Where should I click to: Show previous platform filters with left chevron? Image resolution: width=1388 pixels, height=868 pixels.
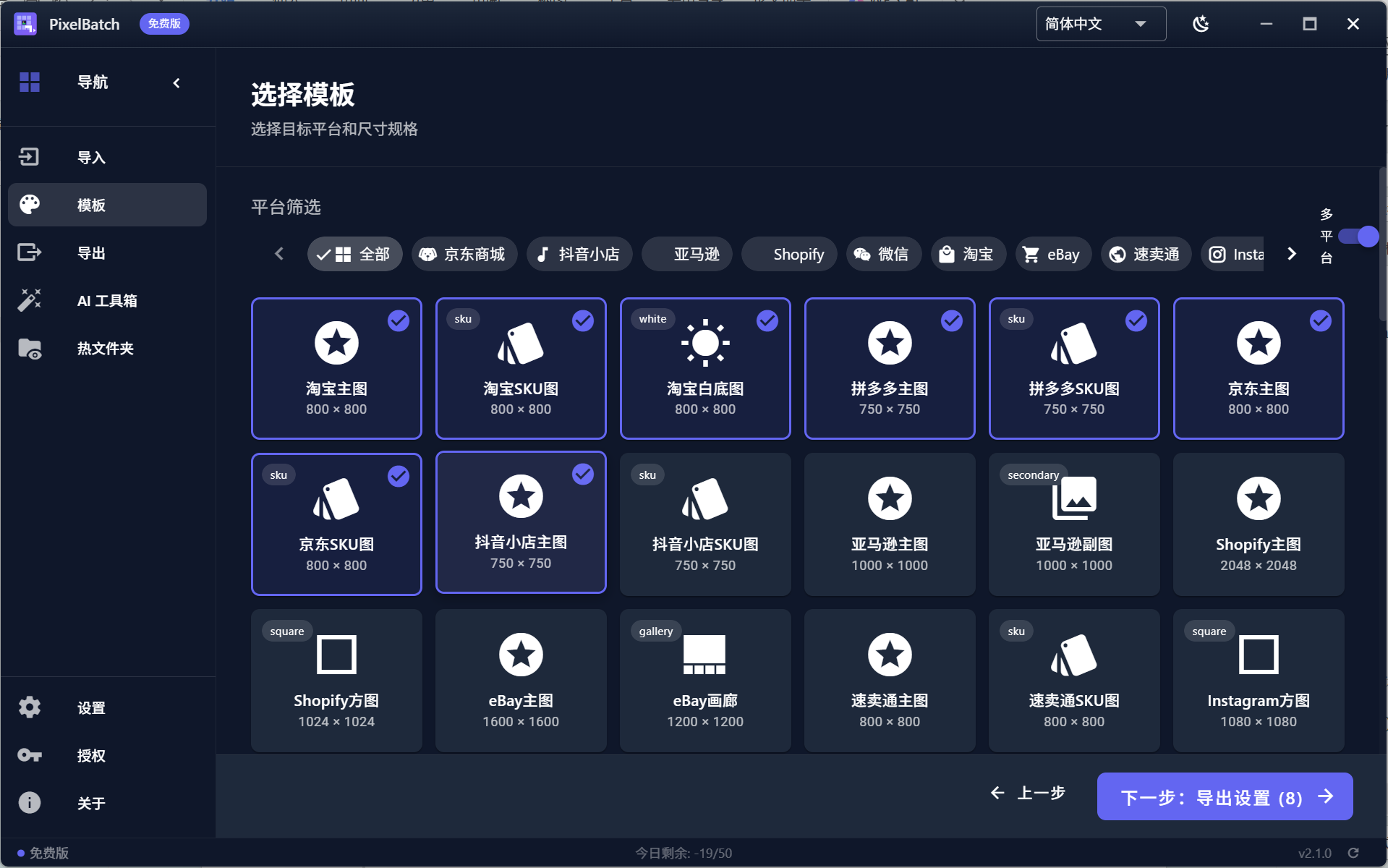coord(279,254)
